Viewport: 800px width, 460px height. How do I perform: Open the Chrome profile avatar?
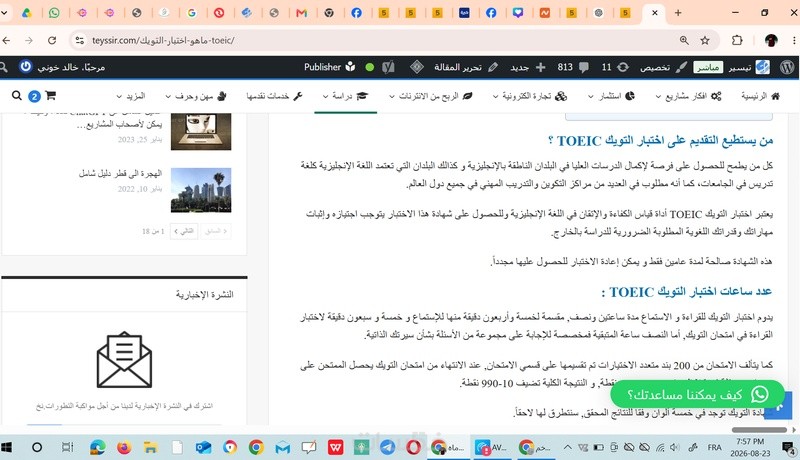click(x=771, y=40)
